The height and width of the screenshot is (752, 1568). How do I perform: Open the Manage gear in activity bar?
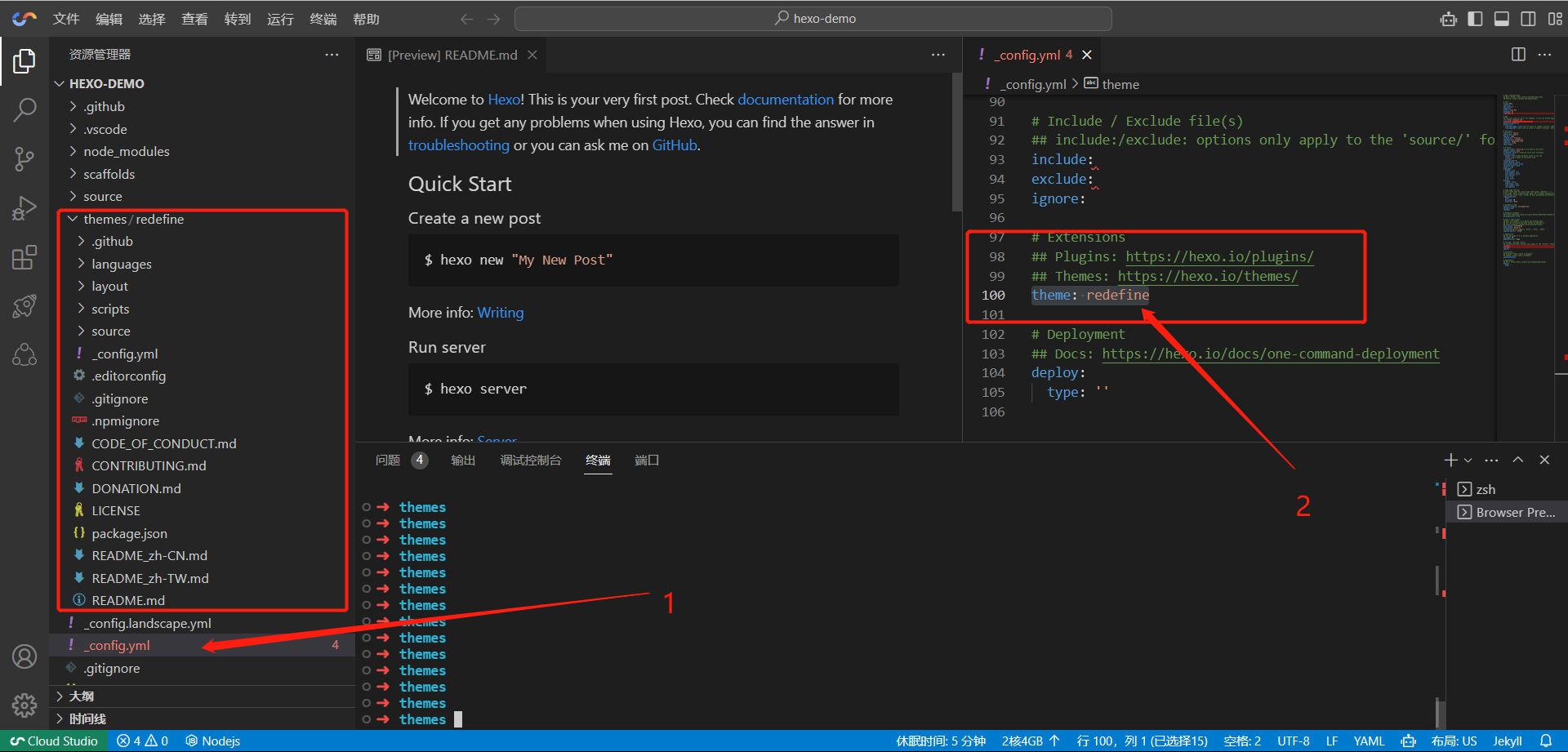point(24,705)
